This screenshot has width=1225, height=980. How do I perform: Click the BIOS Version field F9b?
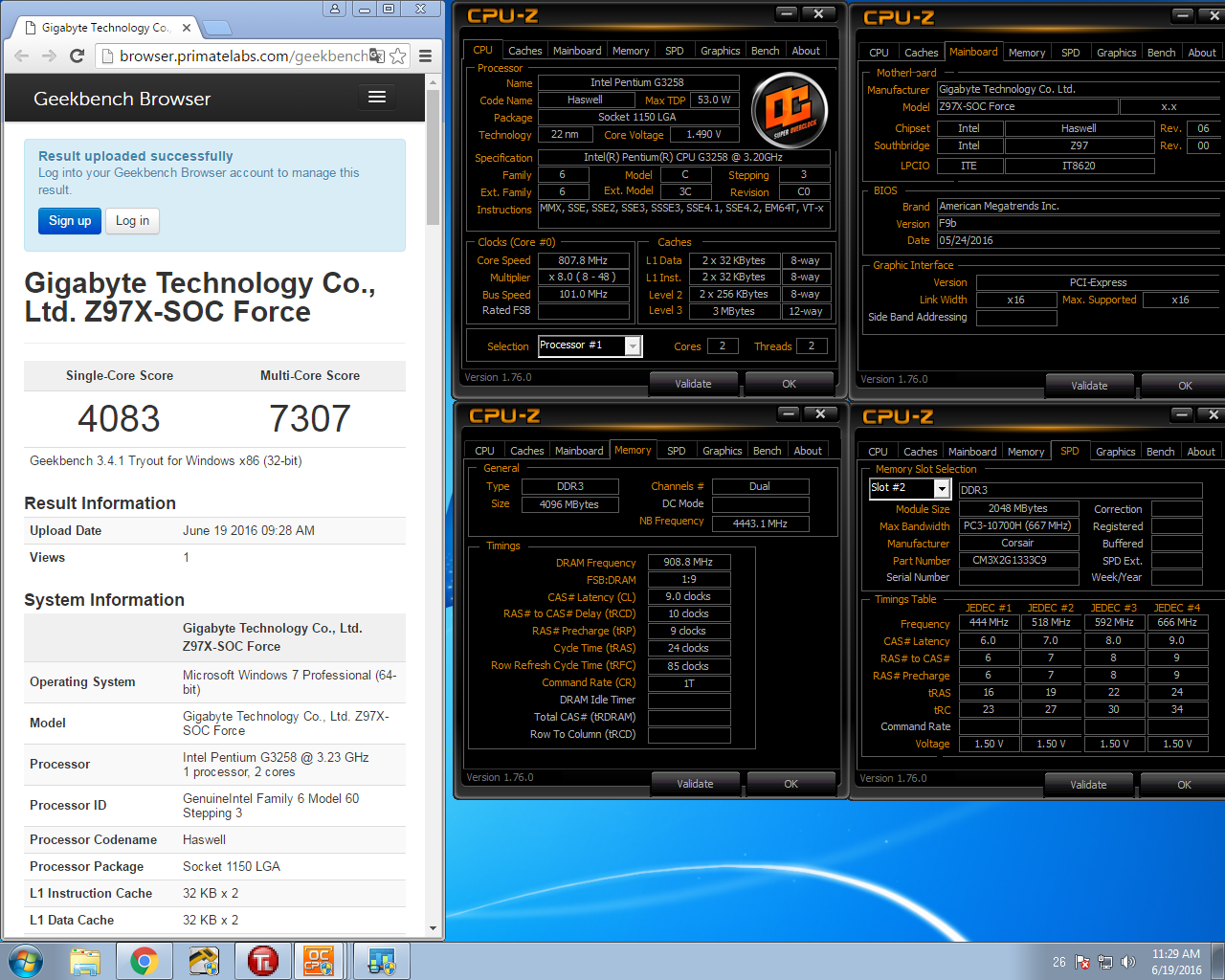pyautogui.click(x=1078, y=223)
